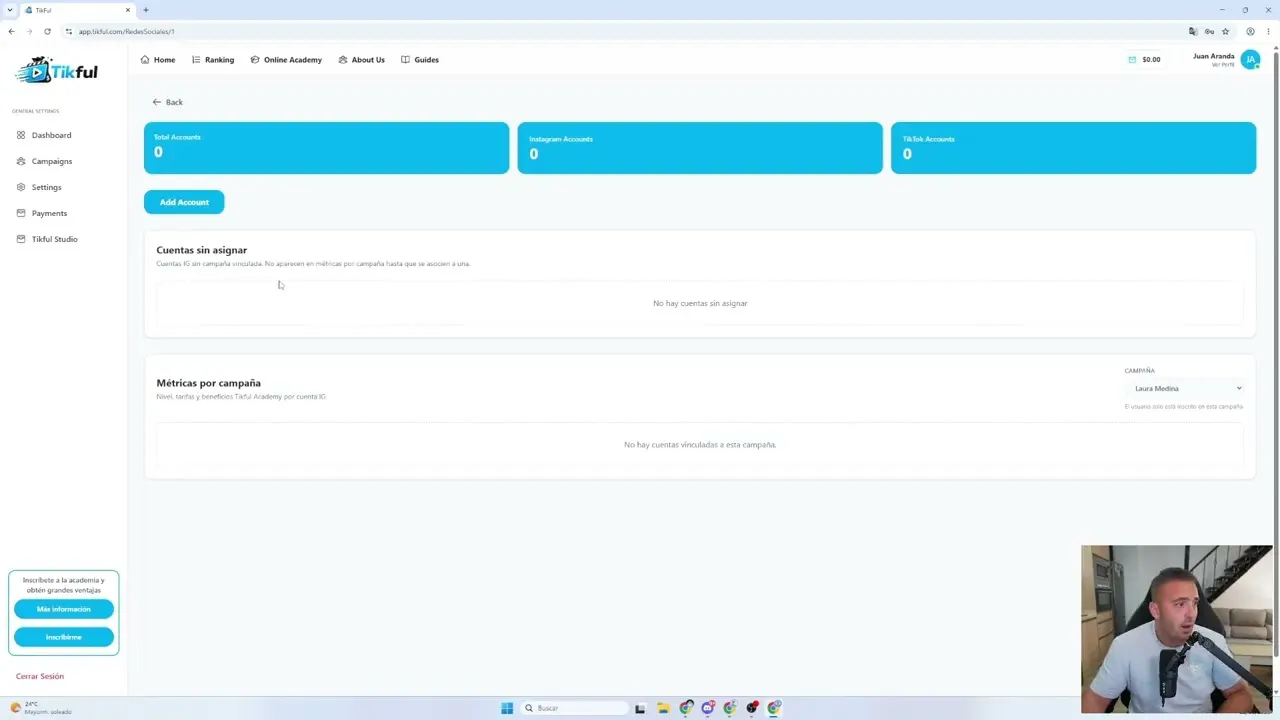Expand the Campaña dropdown showing Laura Medina
This screenshot has height=720, width=1280.
click(x=1186, y=388)
